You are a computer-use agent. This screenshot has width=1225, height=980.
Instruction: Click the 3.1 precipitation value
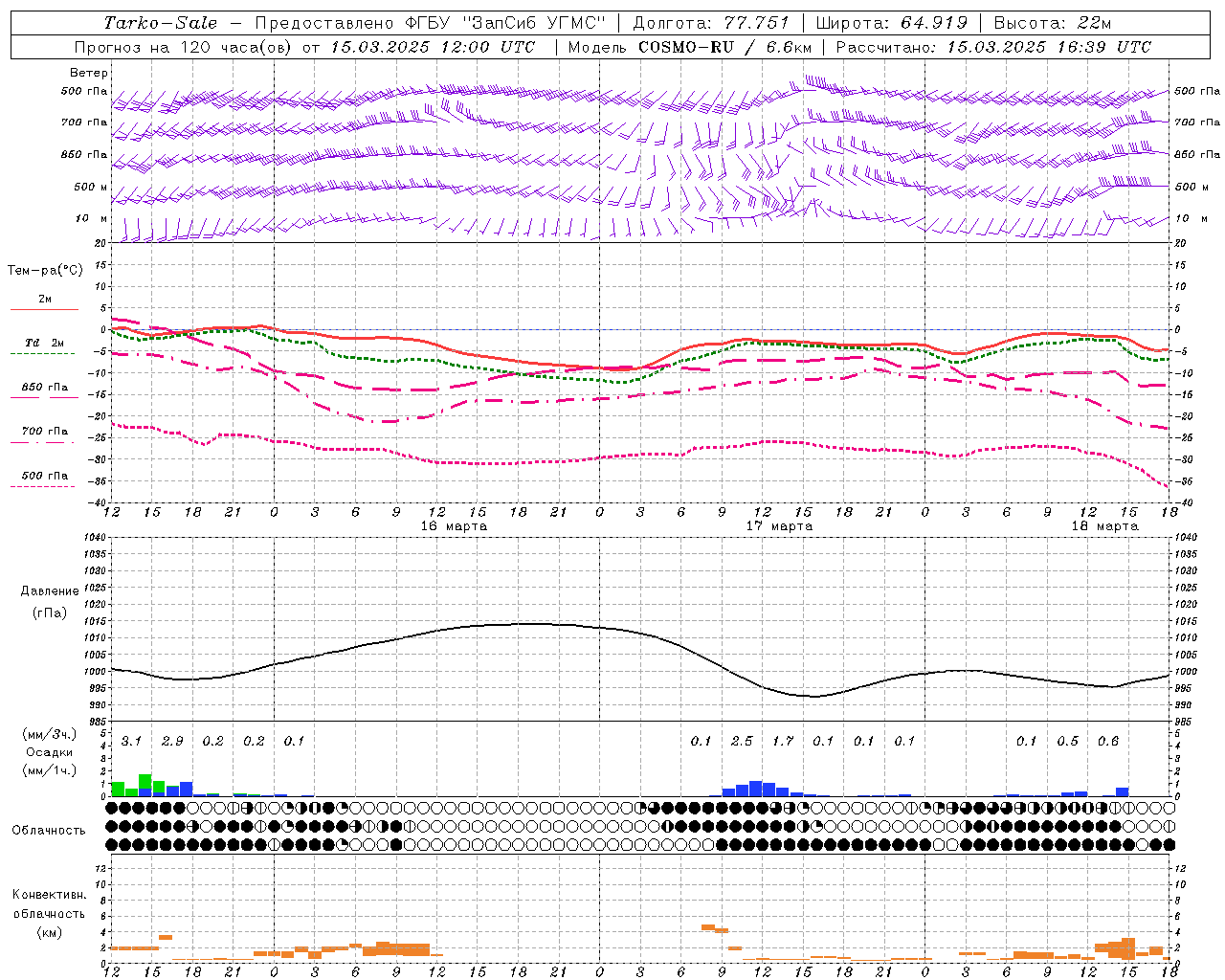coord(131,742)
